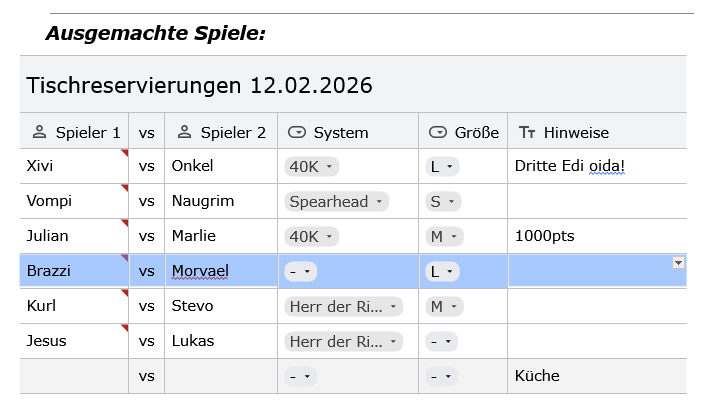Open the size M dropdown in Julian row
703x407 pixels.
click(x=444, y=236)
